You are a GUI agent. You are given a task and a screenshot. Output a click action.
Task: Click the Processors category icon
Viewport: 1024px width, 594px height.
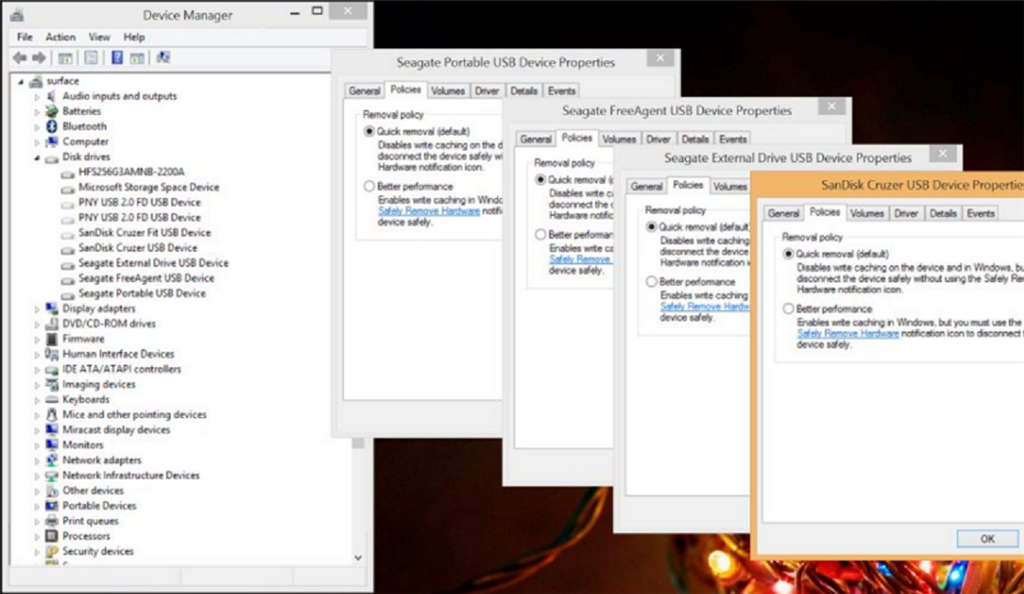tap(52, 536)
